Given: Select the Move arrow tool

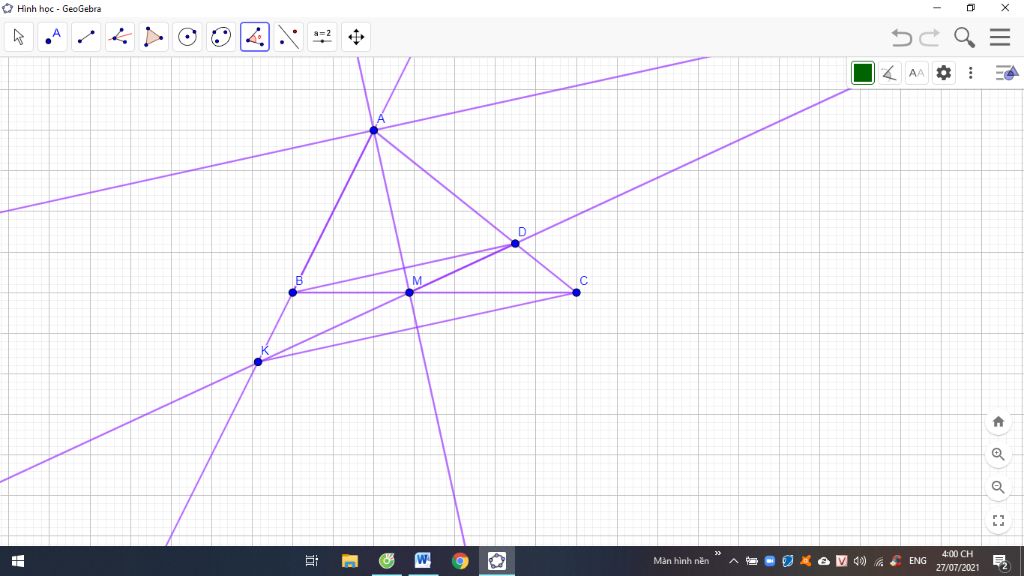Looking at the screenshot, I should [x=18, y=37].
